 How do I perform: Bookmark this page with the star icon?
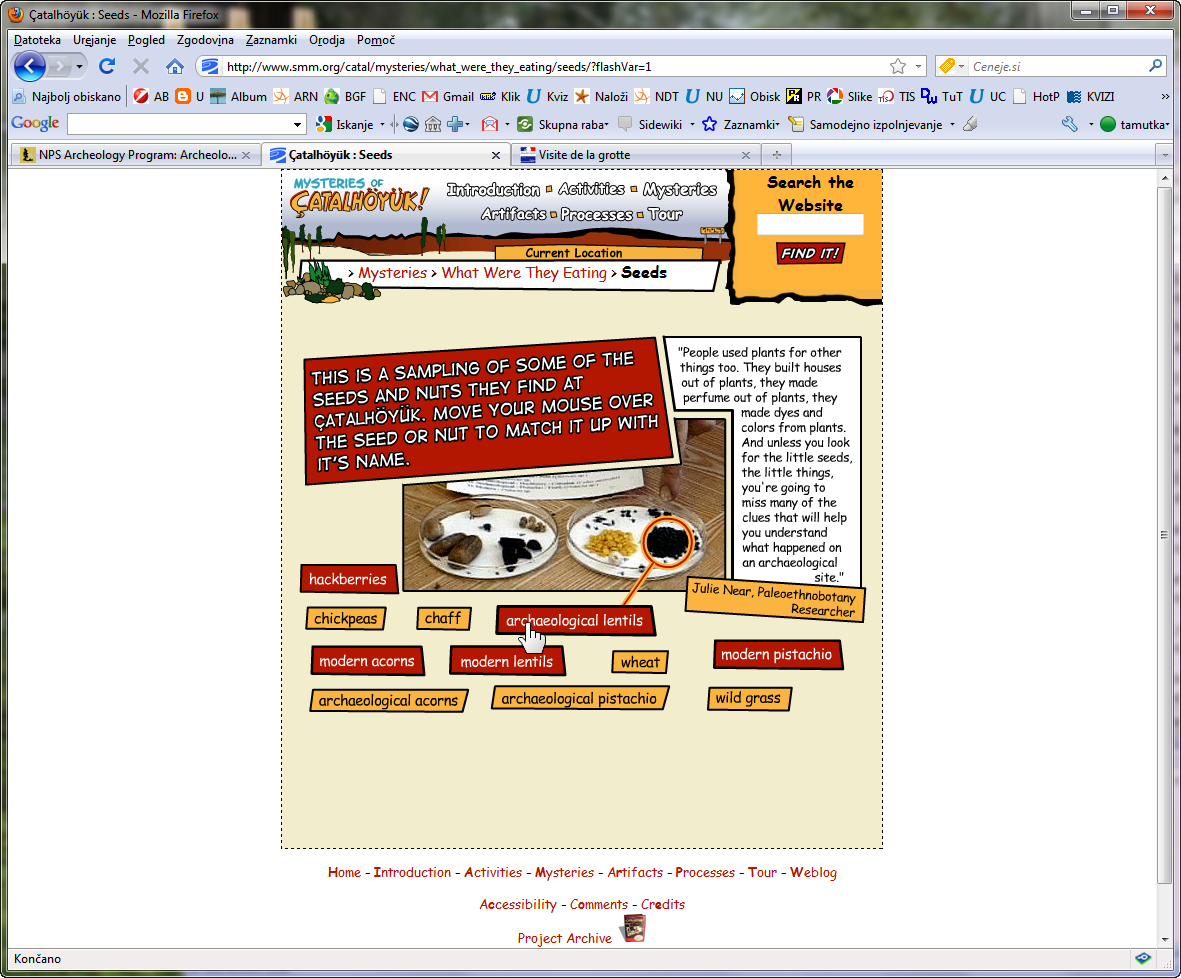point(898,66)
